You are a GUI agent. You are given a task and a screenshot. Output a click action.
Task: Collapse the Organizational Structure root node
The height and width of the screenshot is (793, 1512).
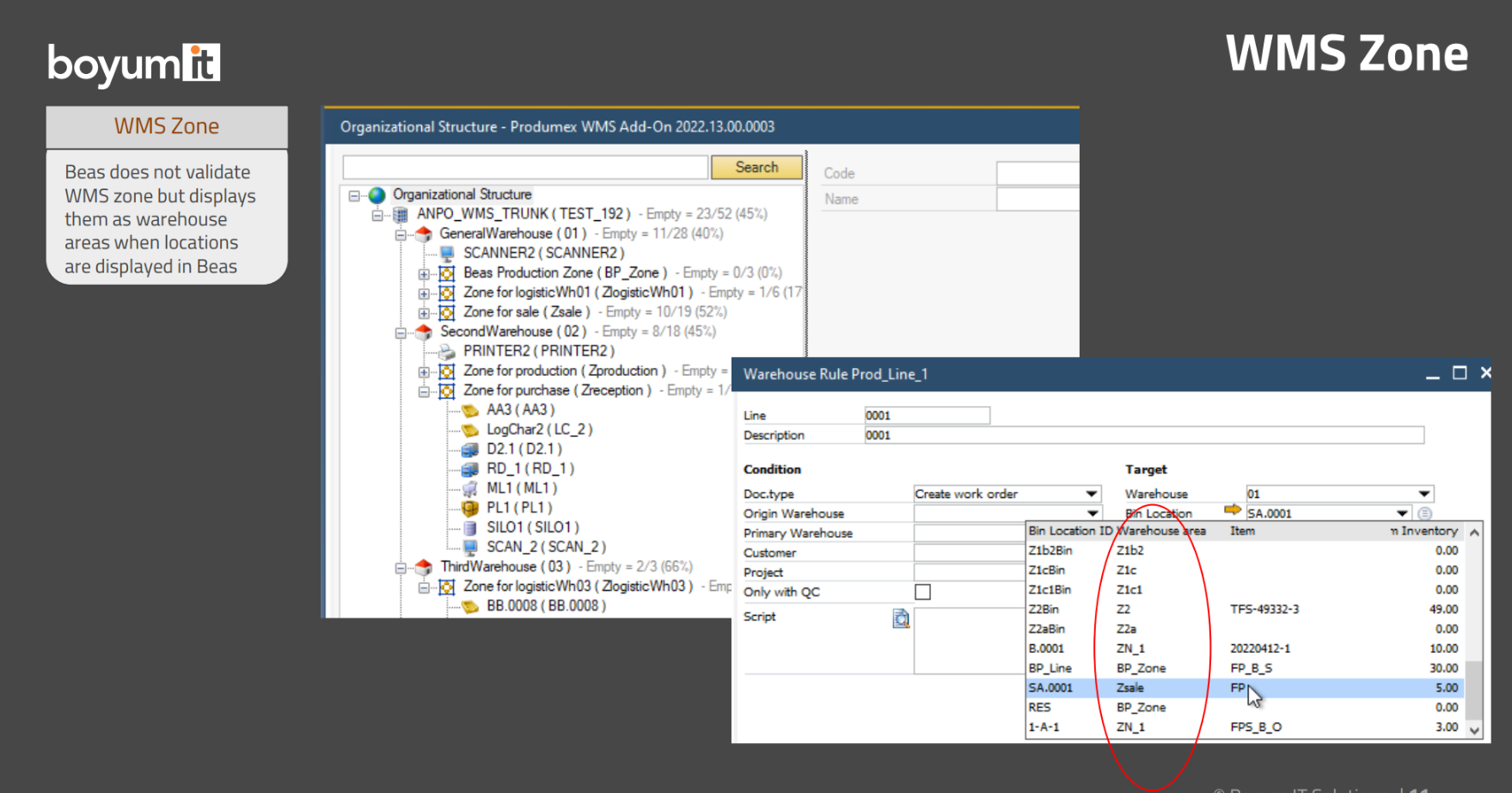tap(354, 195)
